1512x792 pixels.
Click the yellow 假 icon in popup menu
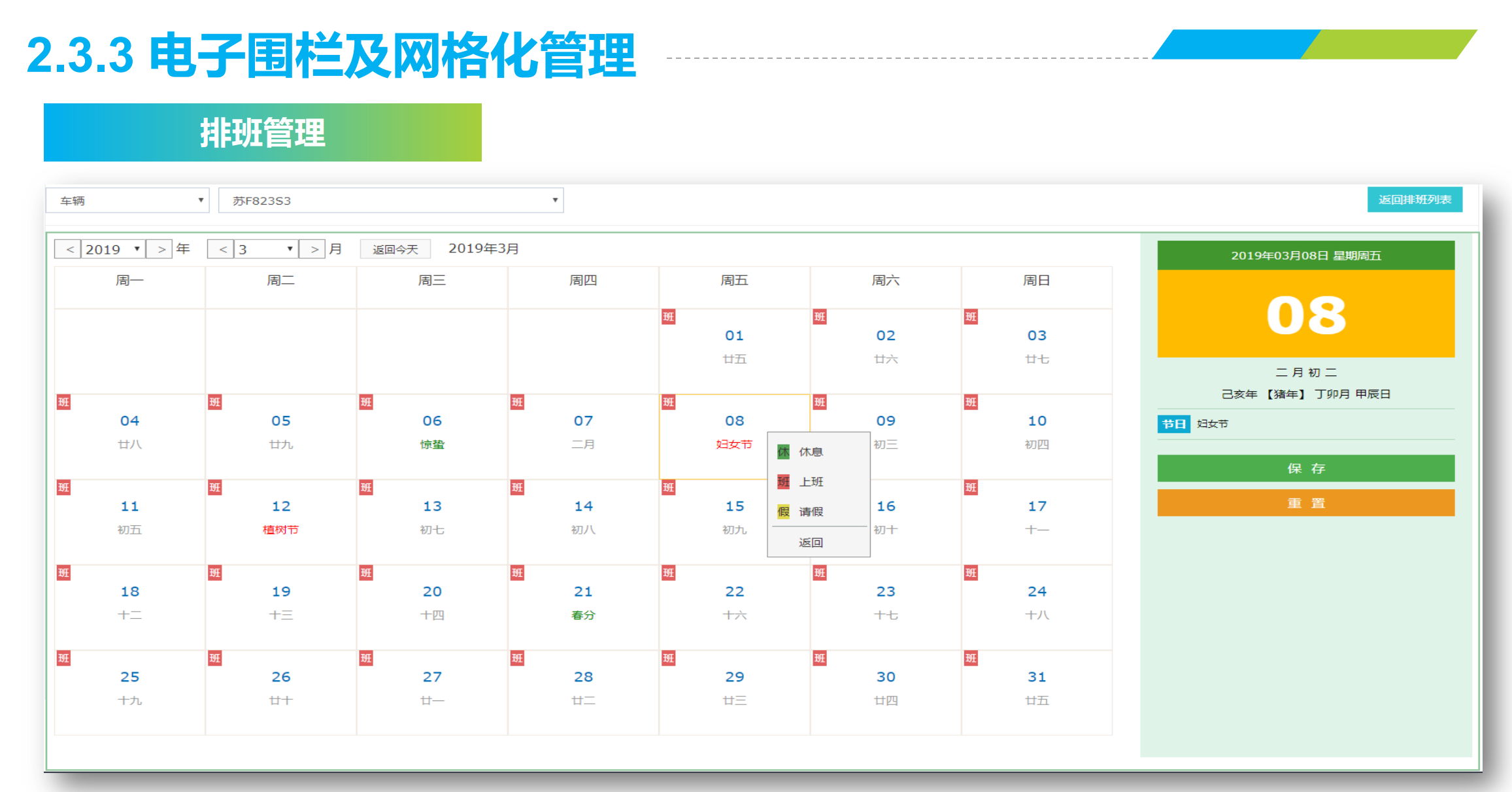[x=783, y=511]
